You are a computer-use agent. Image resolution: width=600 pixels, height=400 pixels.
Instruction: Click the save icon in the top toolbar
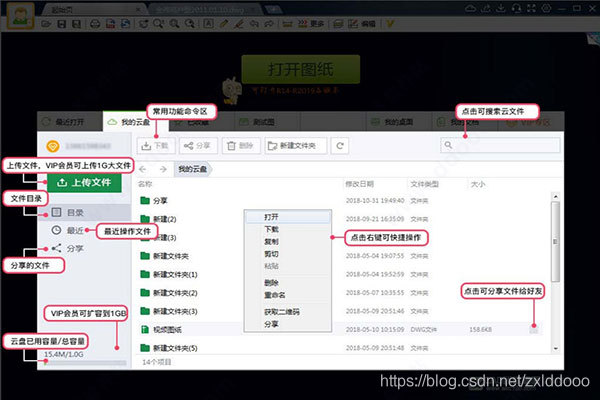coord(61,24)
